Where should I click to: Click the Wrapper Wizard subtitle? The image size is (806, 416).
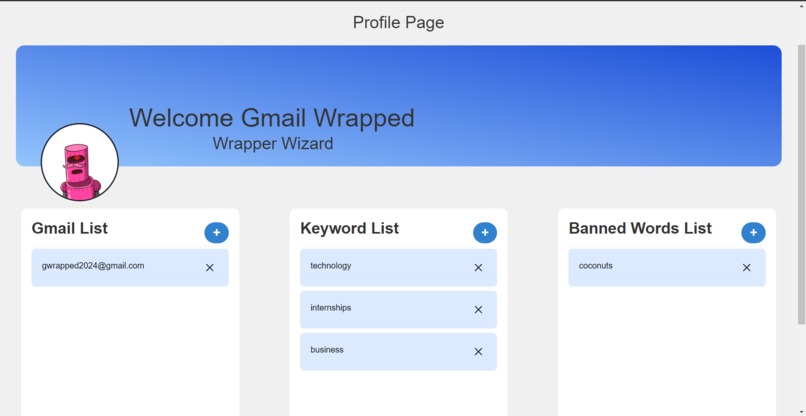(x=273, y=143)
